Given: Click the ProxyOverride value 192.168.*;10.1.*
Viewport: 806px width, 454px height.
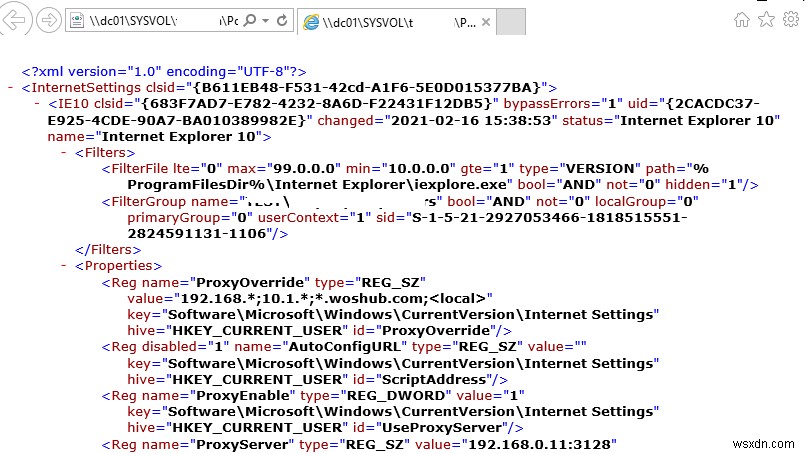Looking at the screenshot, I should pos(310,298).
